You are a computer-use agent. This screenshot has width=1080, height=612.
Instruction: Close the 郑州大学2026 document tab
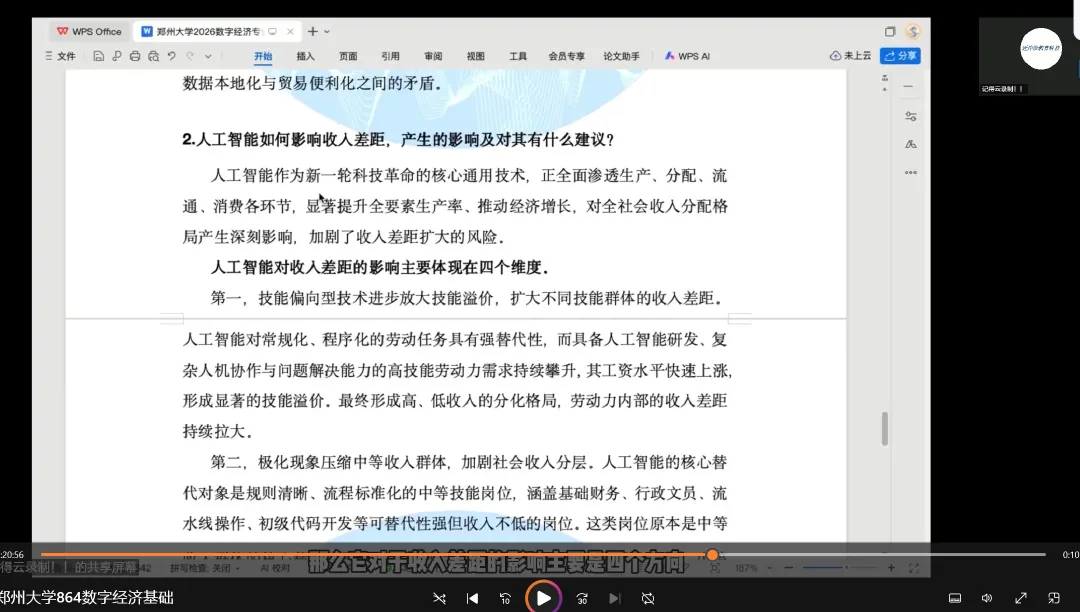point(290,32)
